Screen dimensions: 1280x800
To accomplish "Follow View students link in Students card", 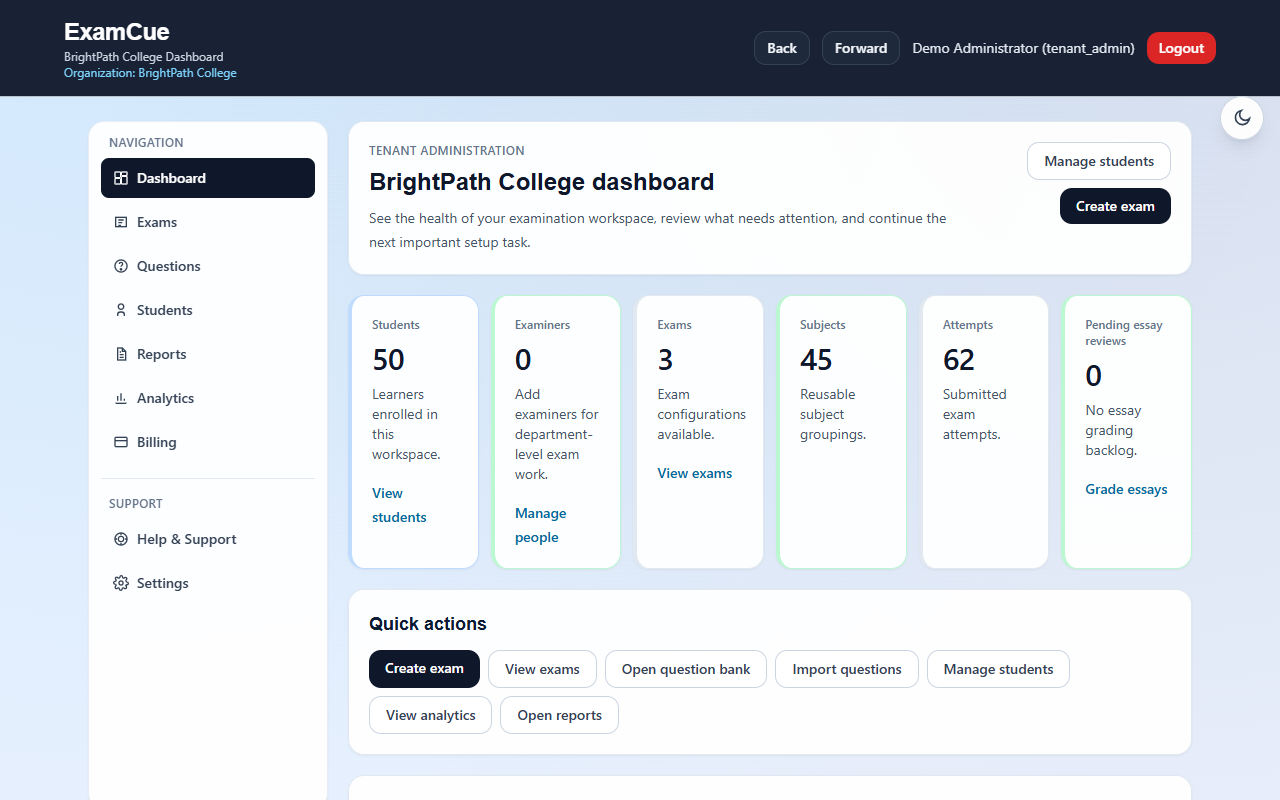I will [399, 505].
